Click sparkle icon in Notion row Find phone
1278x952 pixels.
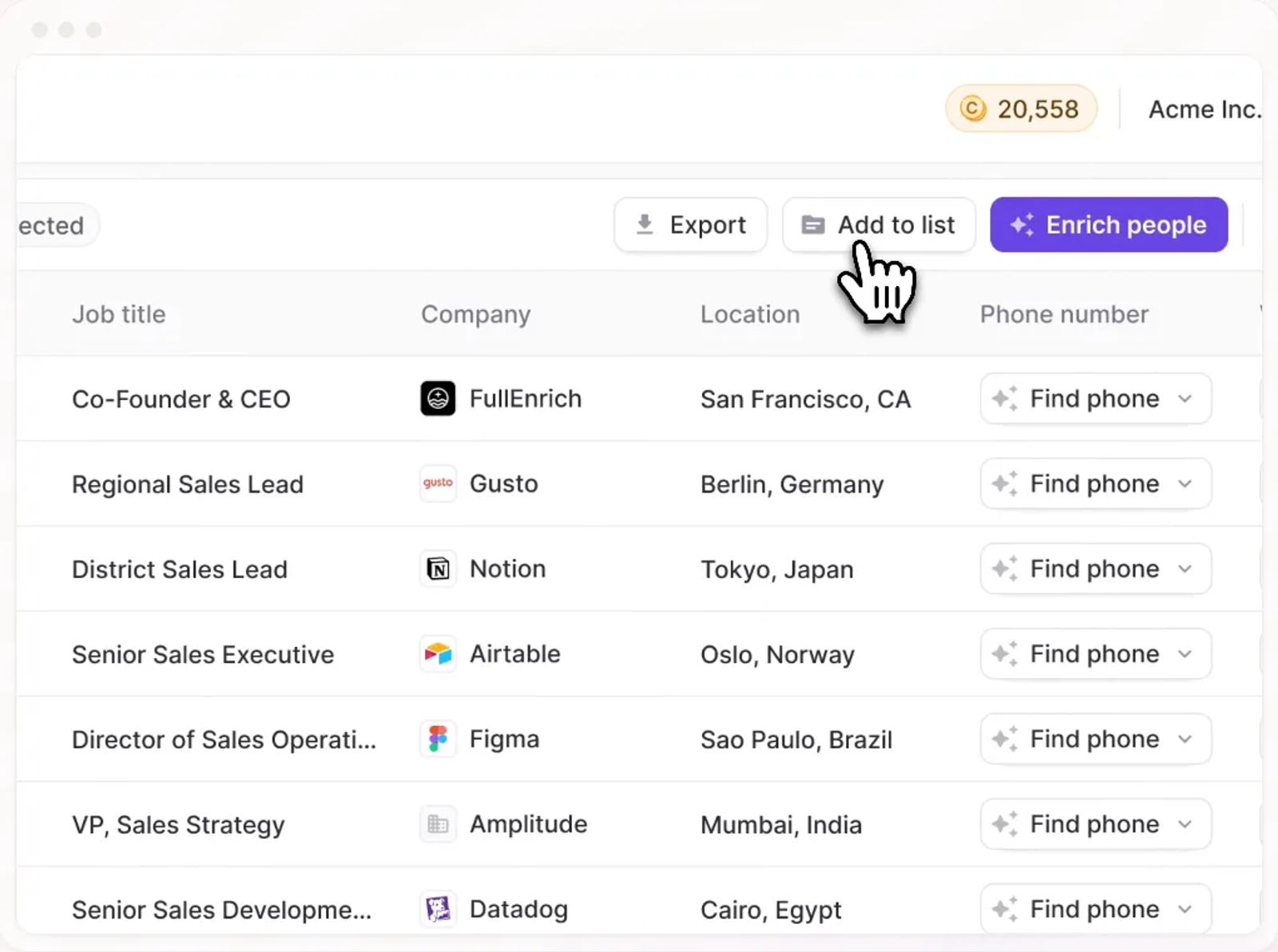point(1005,569)
